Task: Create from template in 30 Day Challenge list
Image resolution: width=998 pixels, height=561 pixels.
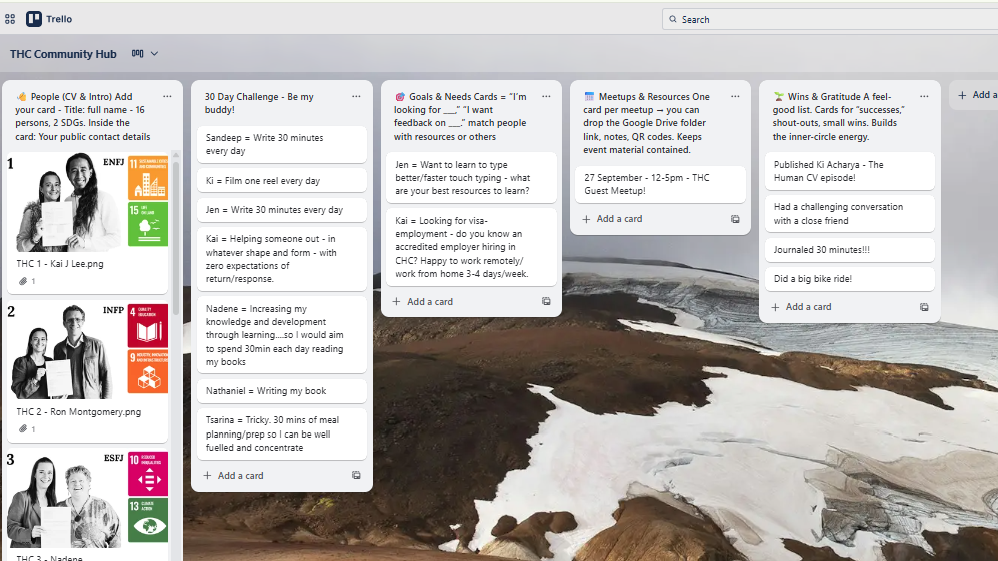Action: pos(356,476)
